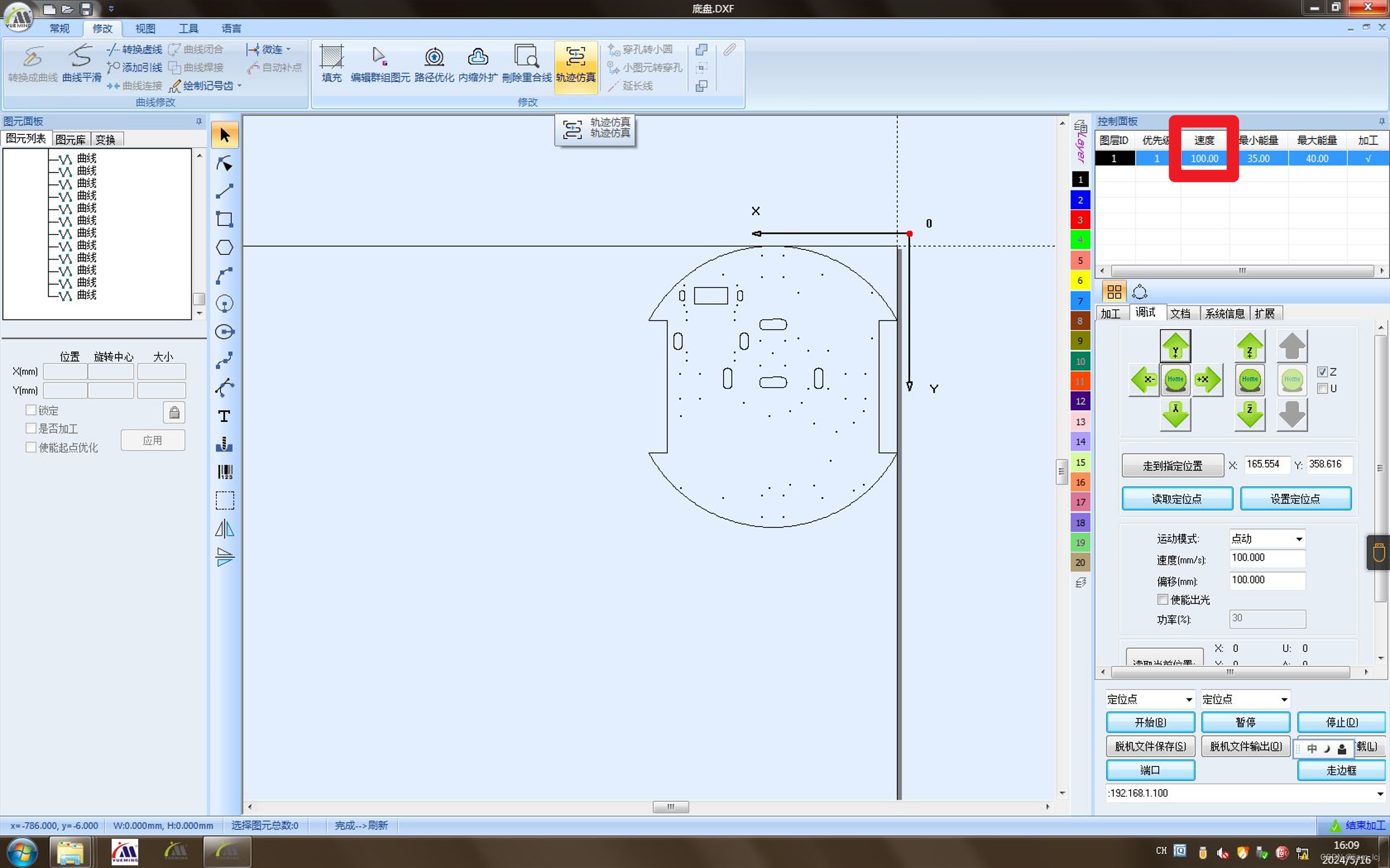Click the 内缩外扩 offset icon
The image size is (1390, 868).
coord(477,64)
